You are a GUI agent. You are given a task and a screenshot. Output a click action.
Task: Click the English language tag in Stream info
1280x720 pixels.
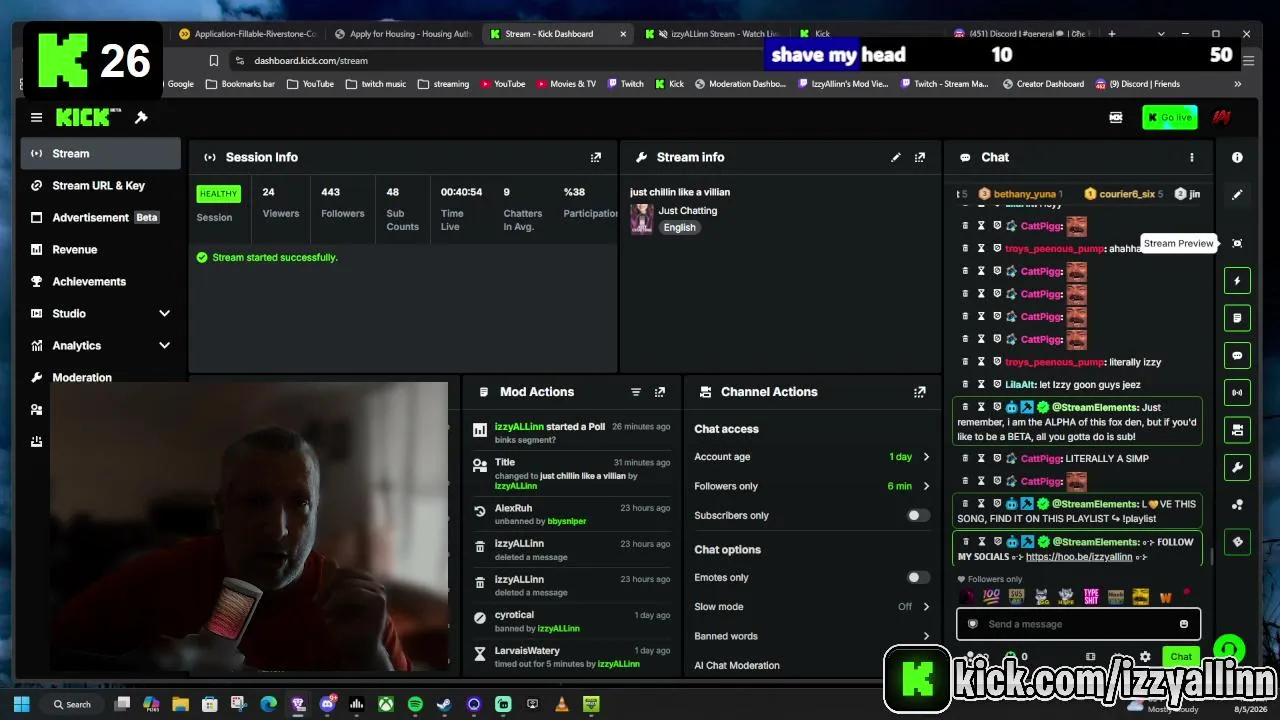pyautogui.click(x=679, y=228)
